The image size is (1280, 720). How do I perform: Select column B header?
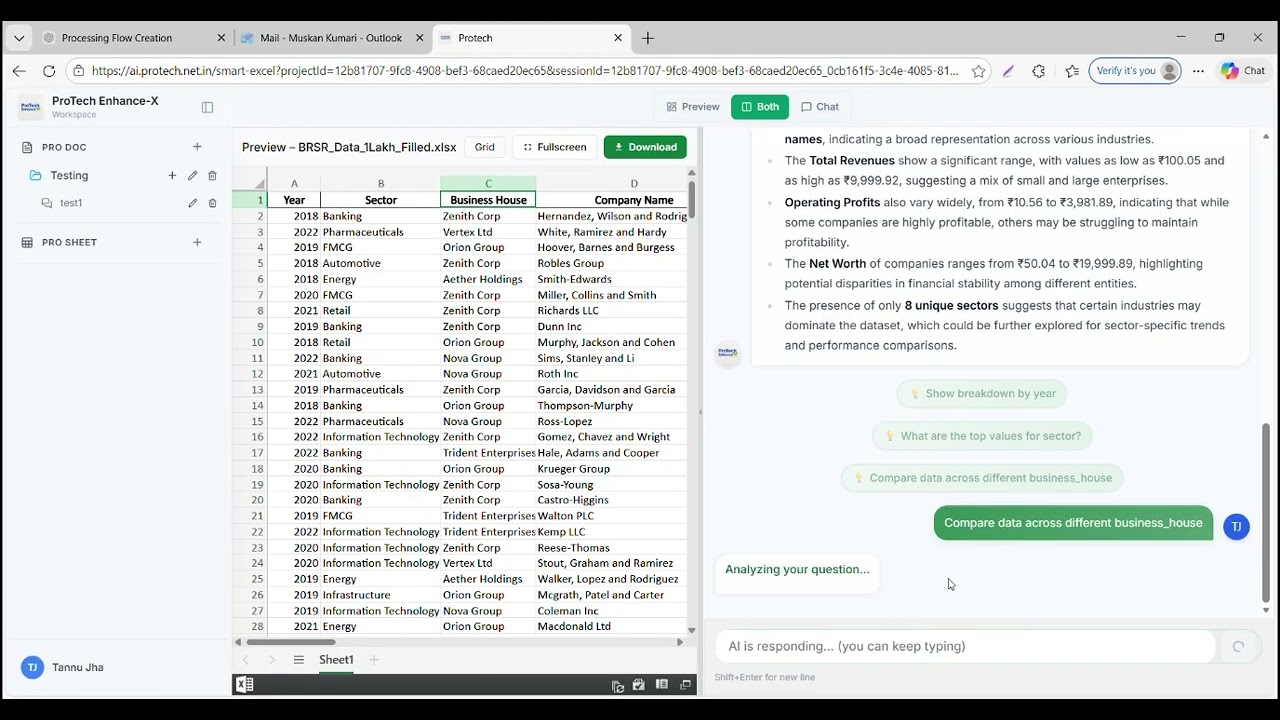tap(381, 183)
